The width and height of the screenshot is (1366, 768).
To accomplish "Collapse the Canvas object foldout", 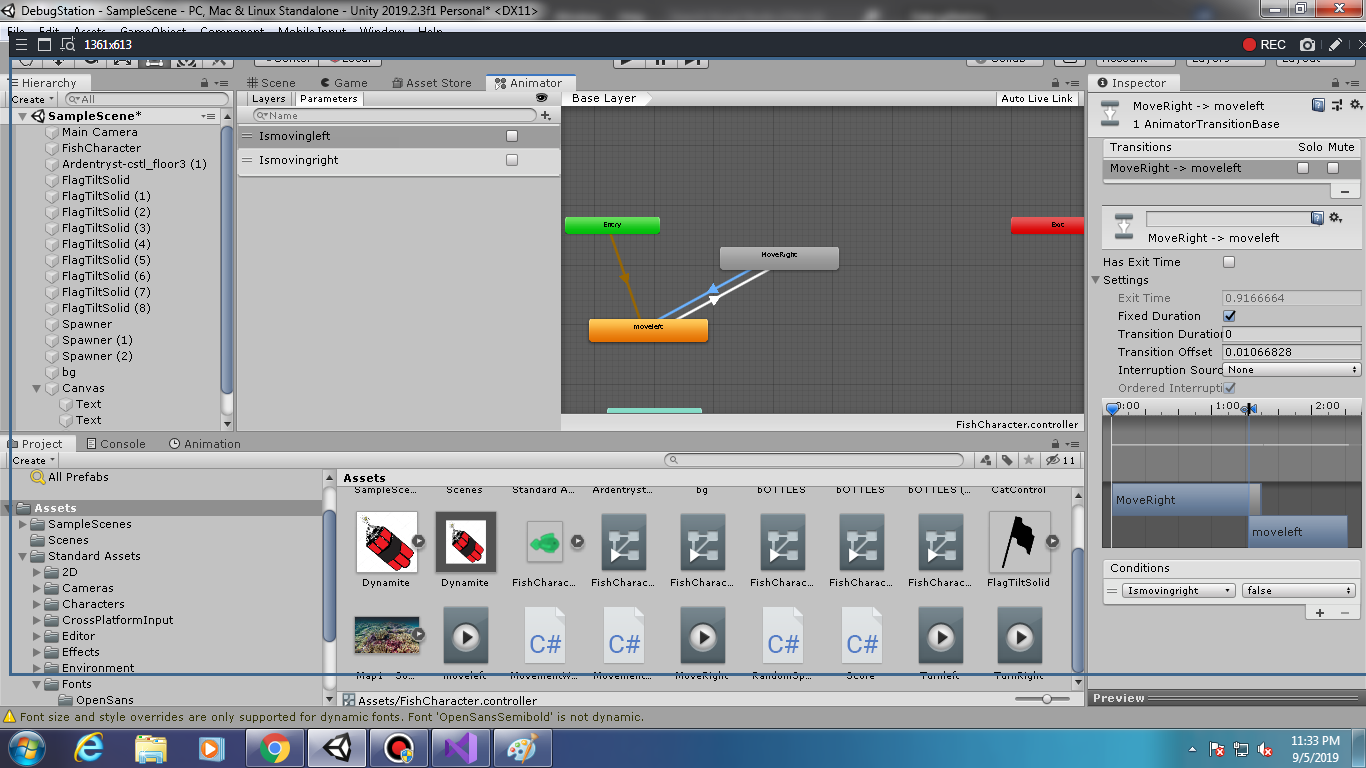I will pos(38,388).
